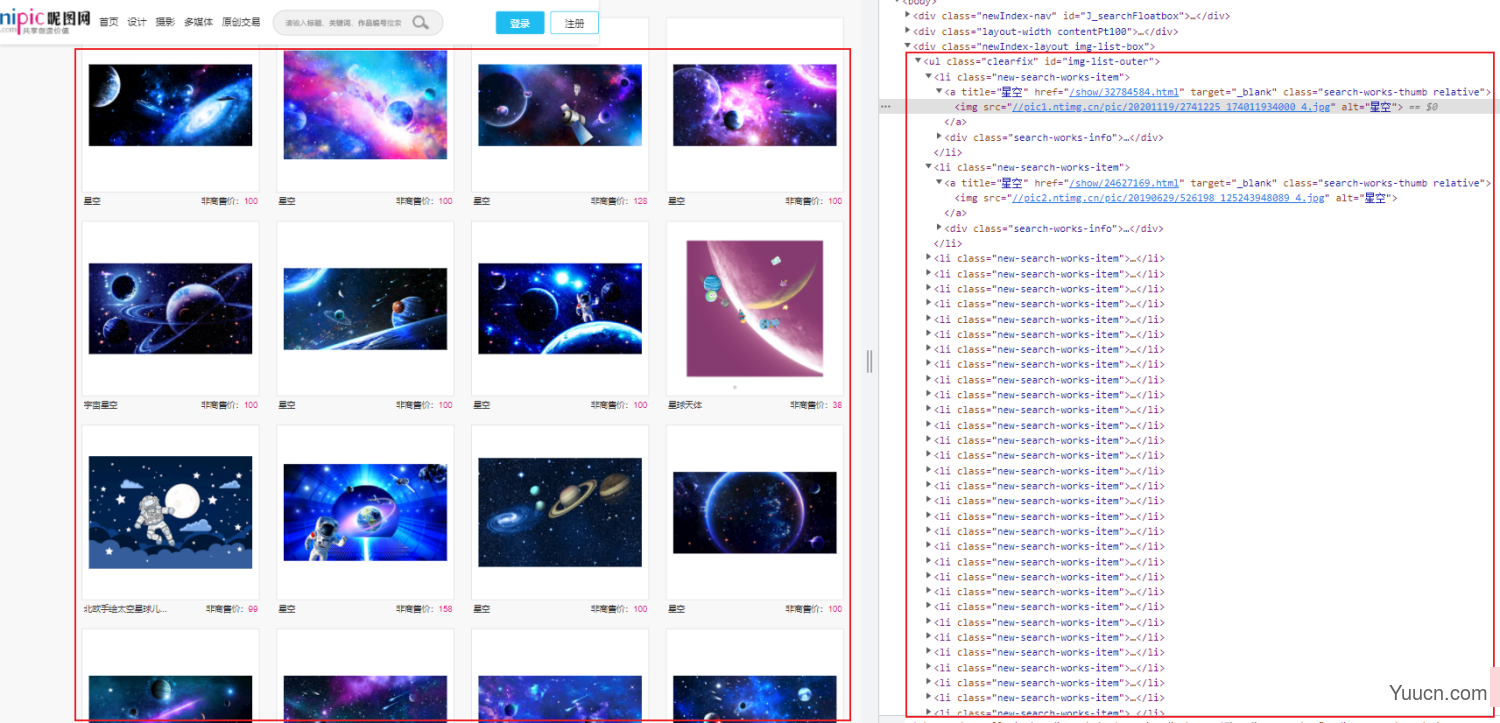
Task: Click the 宇宙星空 title text
Action: pyautogui.click(x=100, y=405)
